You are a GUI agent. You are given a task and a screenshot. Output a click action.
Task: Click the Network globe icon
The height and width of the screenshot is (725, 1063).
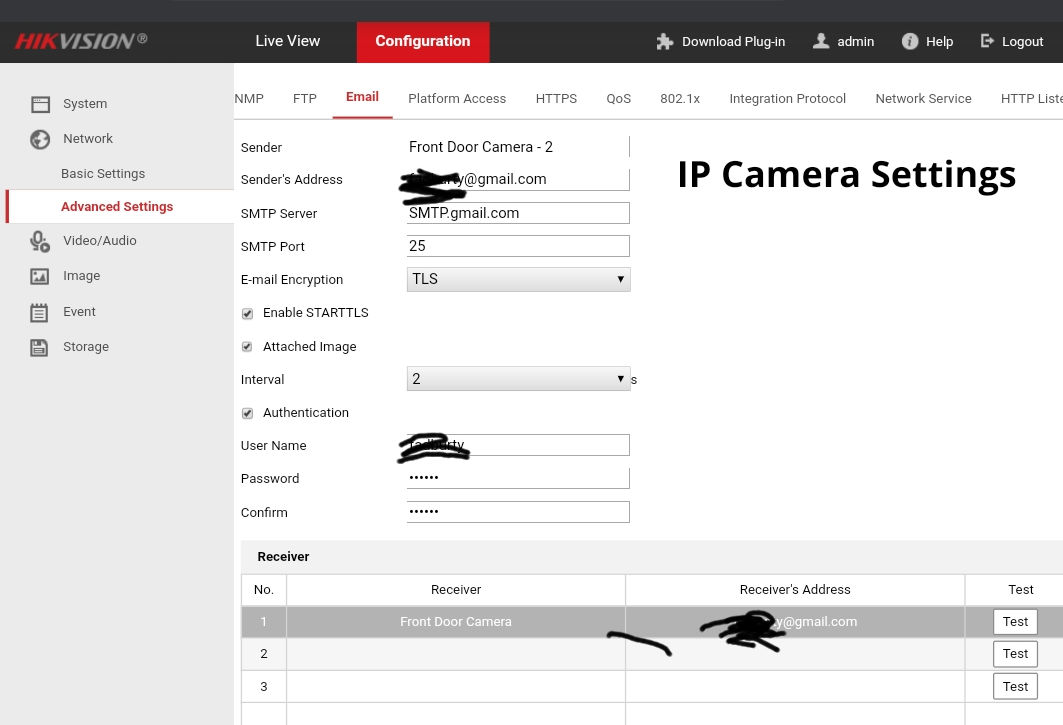(40, 139)
